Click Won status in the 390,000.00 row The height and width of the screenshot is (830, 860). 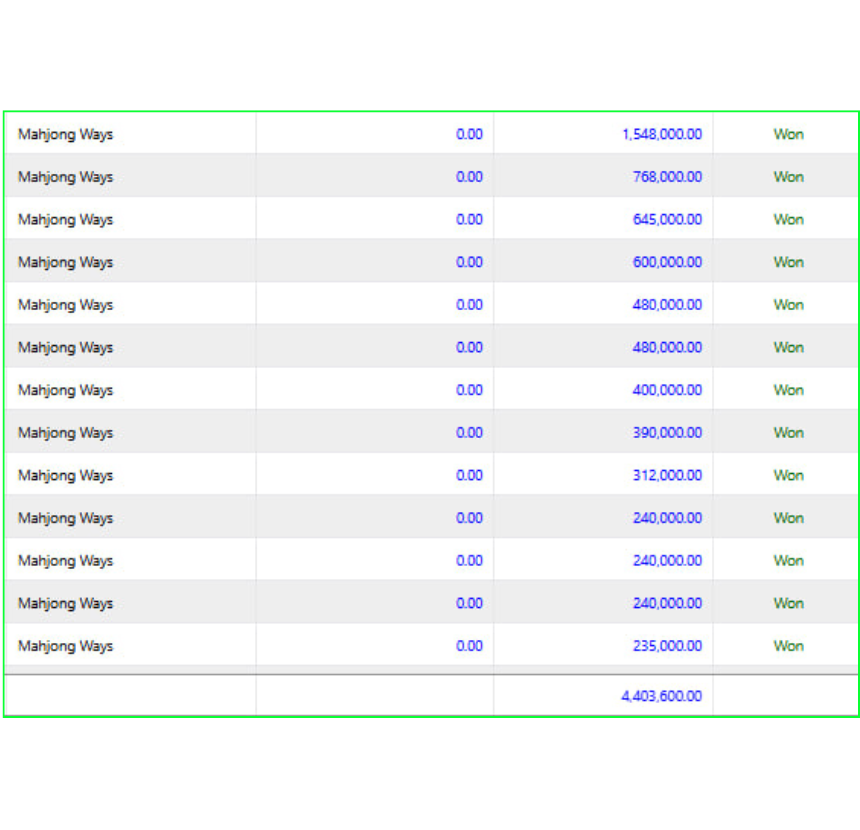(789, 433)
